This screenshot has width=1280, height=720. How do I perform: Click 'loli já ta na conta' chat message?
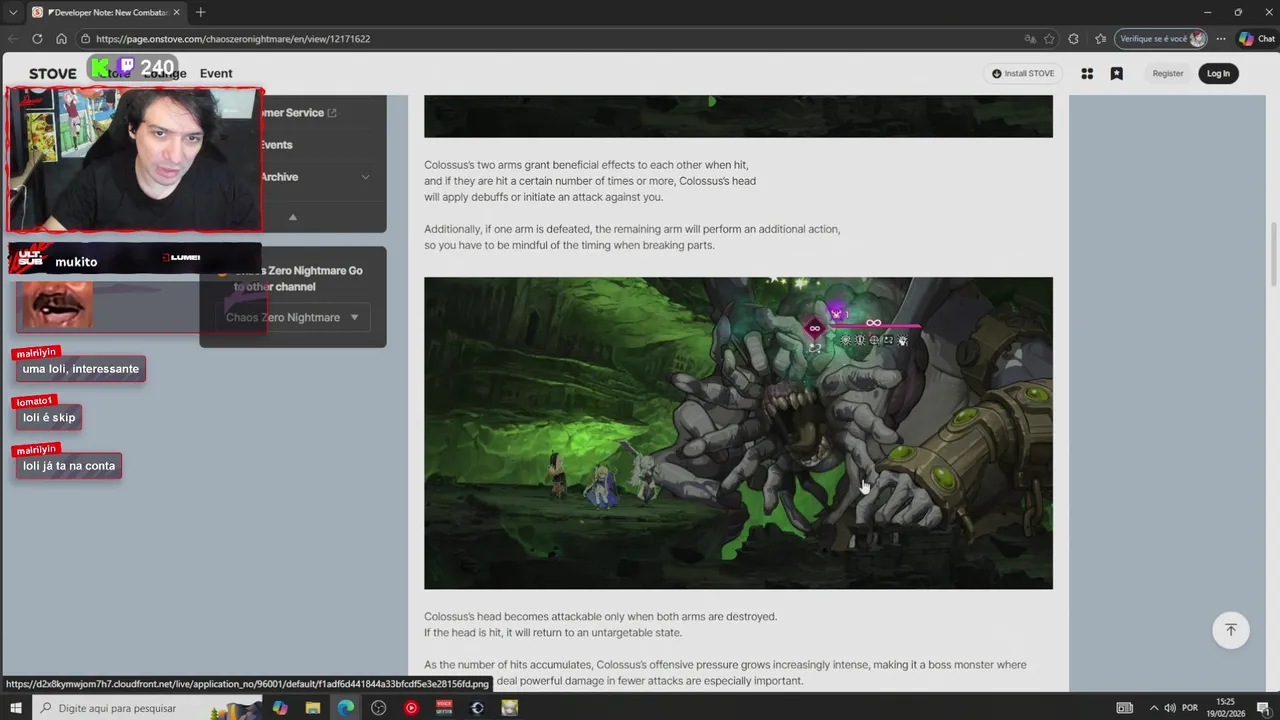click(69, 466)
